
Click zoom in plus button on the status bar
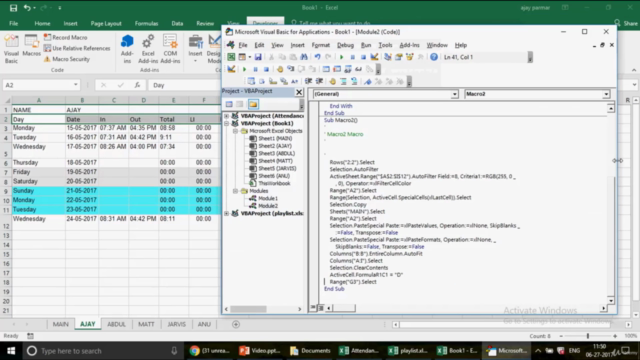(x=615, y=336)
